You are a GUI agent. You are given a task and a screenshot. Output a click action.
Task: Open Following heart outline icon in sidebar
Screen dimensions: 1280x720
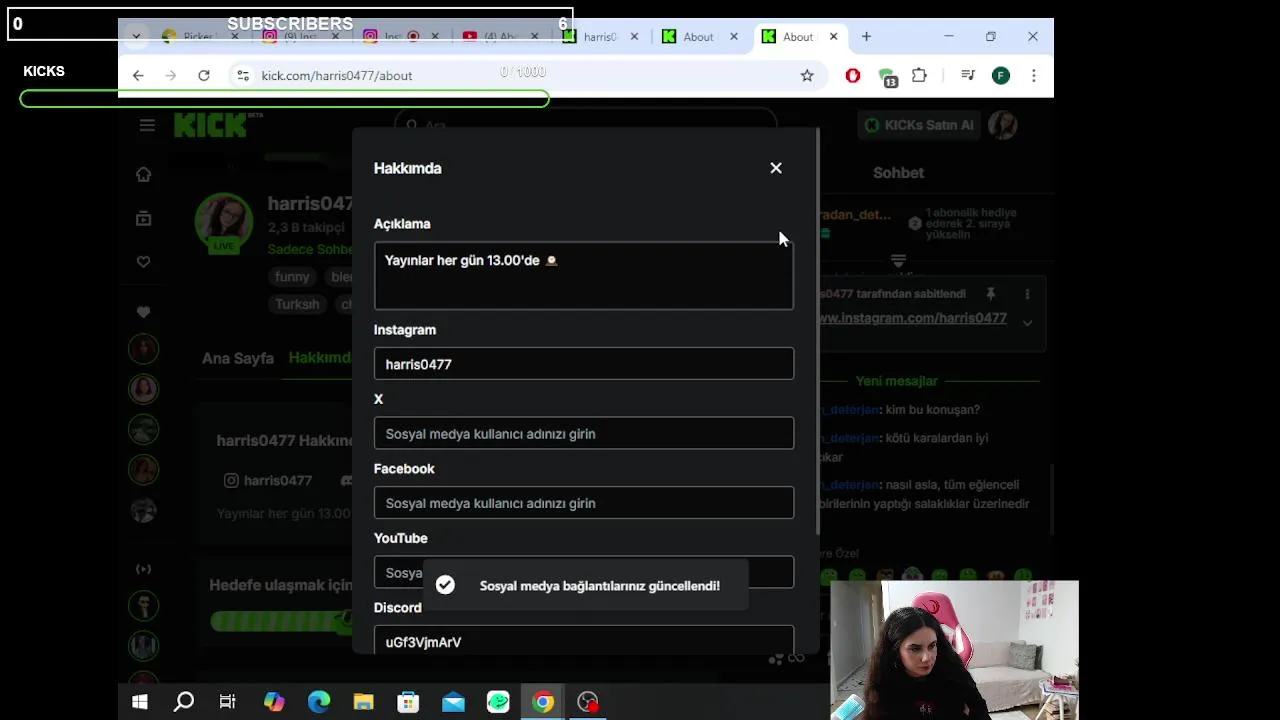click(144, 262)
